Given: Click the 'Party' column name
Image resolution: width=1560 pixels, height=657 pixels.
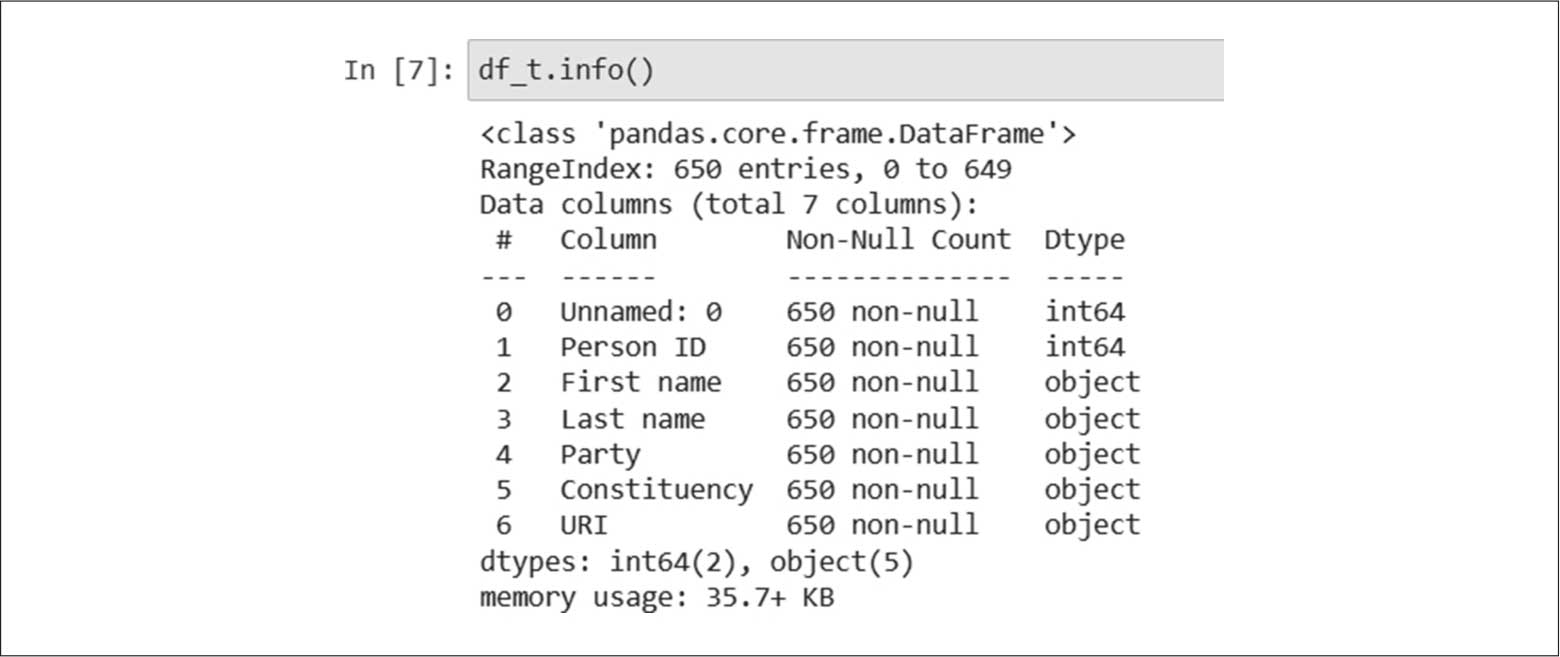Looking at the screenshot, I should click(599, 454).
